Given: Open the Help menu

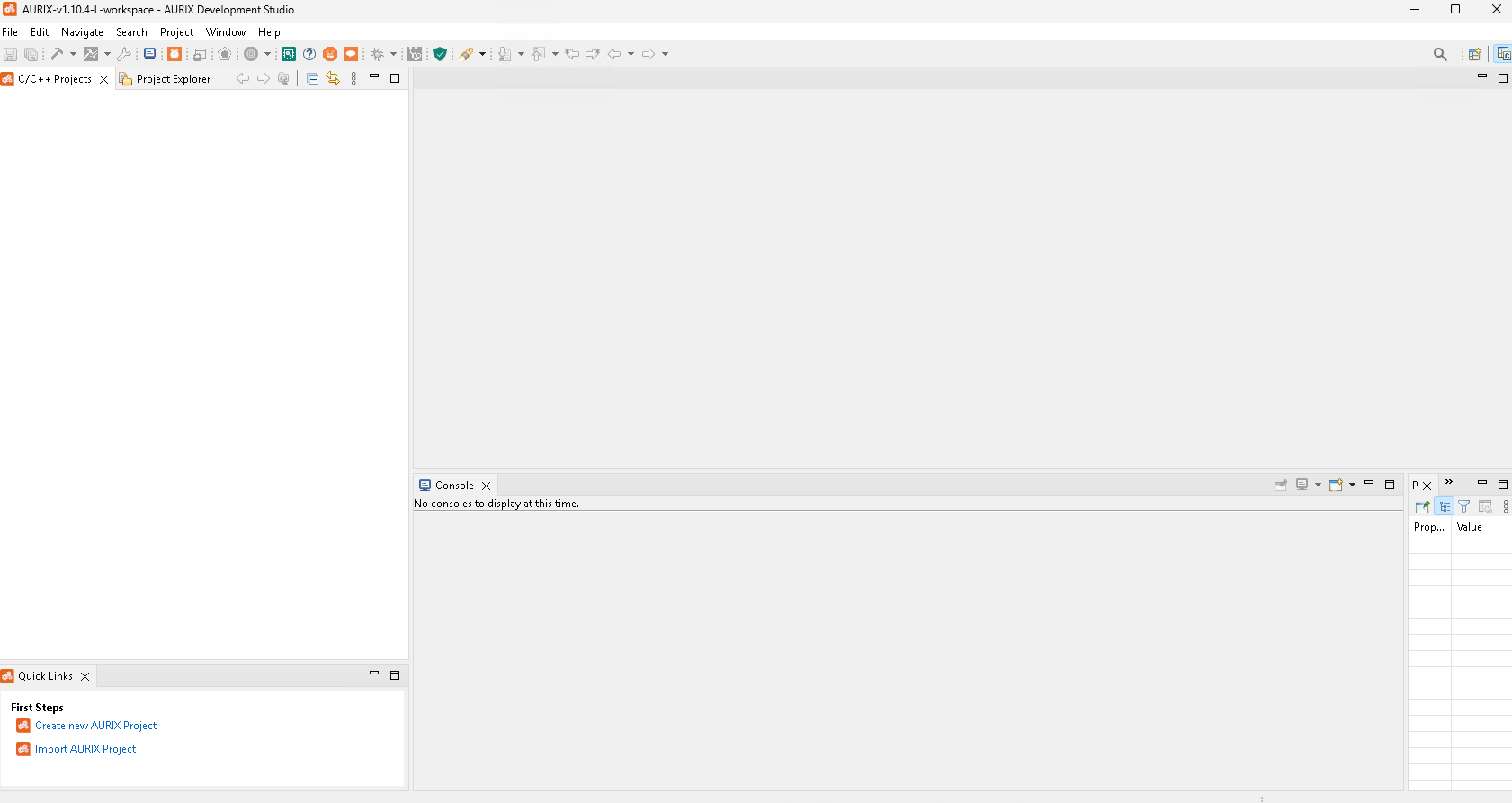Looking at the screenshot, I should click(x=269, y=32).
